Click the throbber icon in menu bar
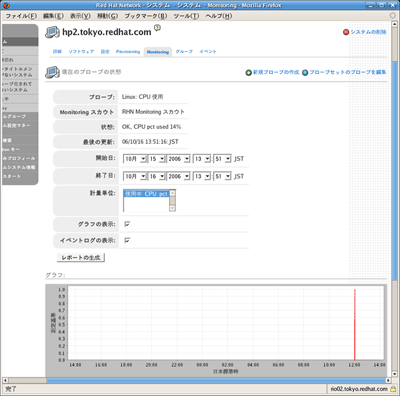 point(393,16)
